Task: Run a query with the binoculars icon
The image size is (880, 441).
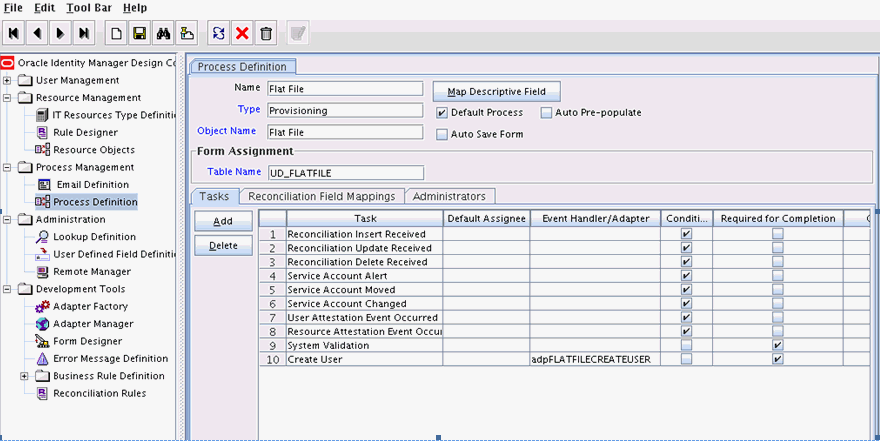Action: point(163,34)
